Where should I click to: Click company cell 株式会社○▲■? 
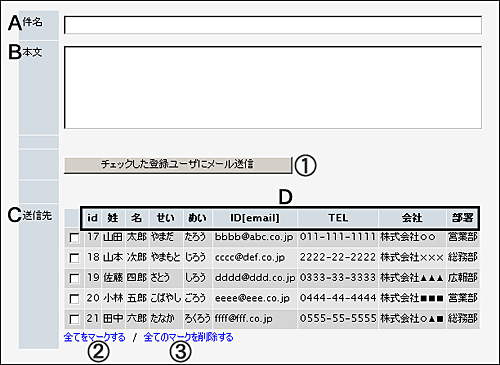[x=412, y=318]
